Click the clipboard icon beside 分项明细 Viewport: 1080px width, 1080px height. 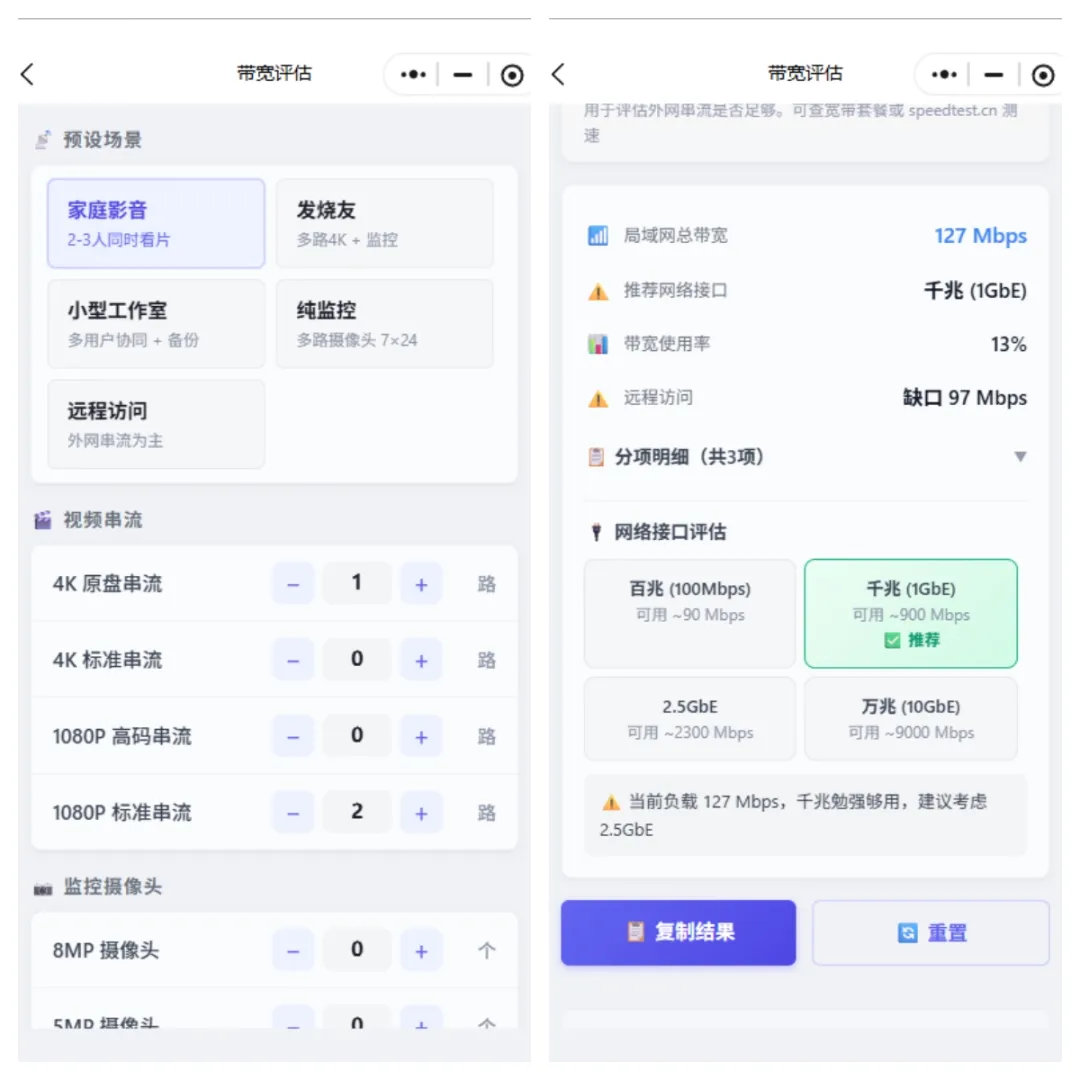[x=596, y=457]
